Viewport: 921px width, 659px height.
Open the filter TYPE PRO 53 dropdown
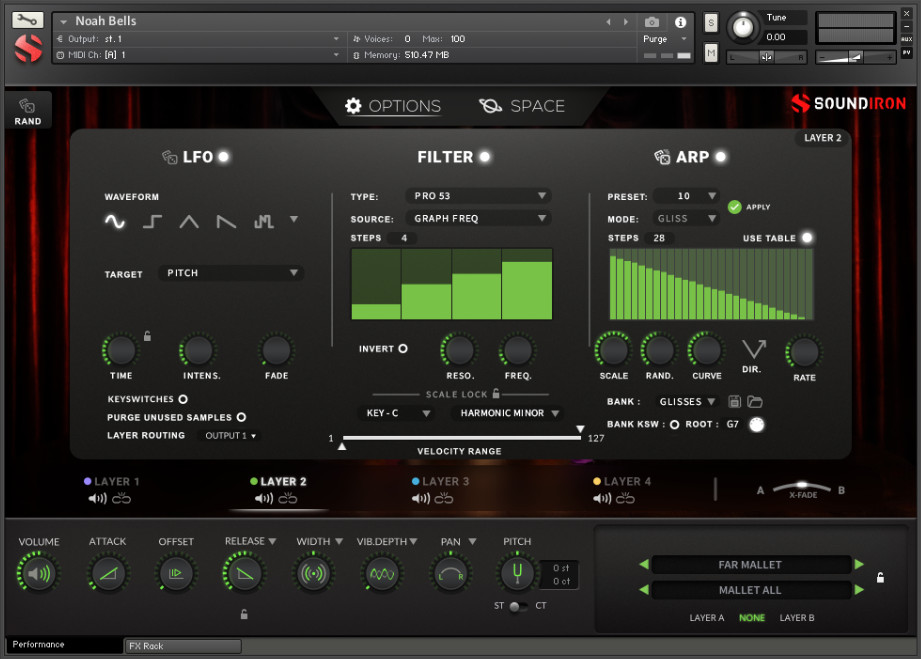coord(479,196)
